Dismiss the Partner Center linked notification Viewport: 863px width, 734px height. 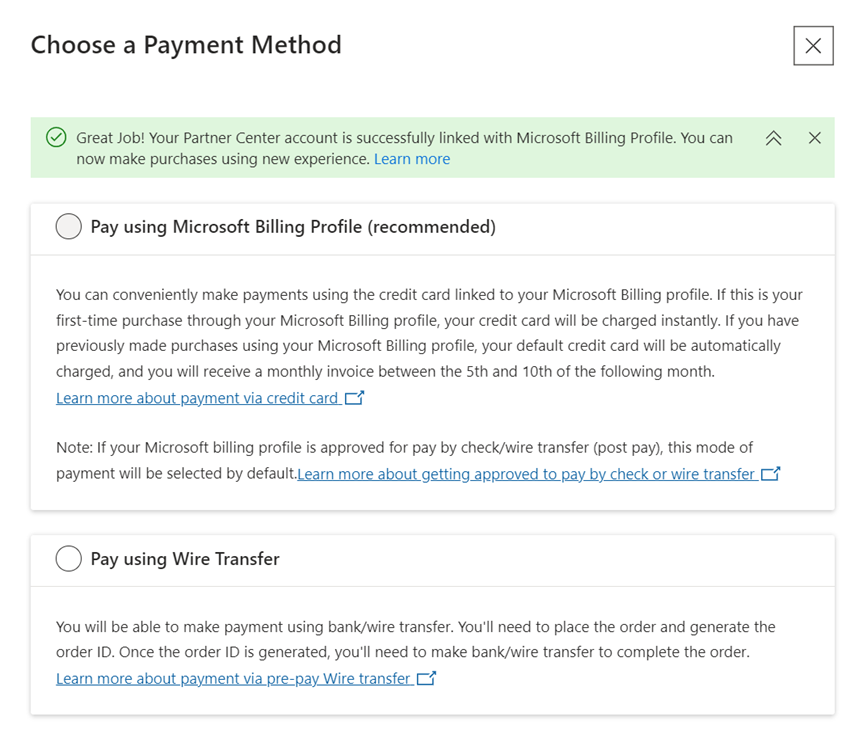815,138
